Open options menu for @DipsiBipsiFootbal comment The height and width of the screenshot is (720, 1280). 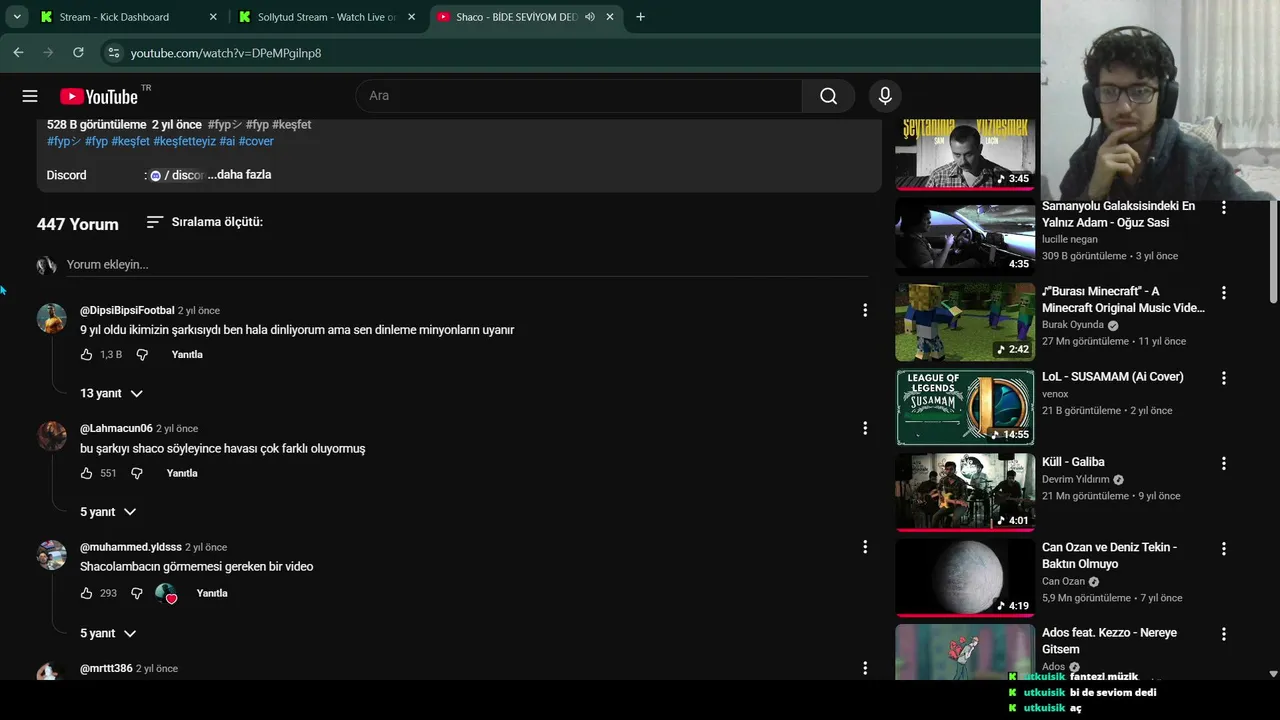(865, 310)
